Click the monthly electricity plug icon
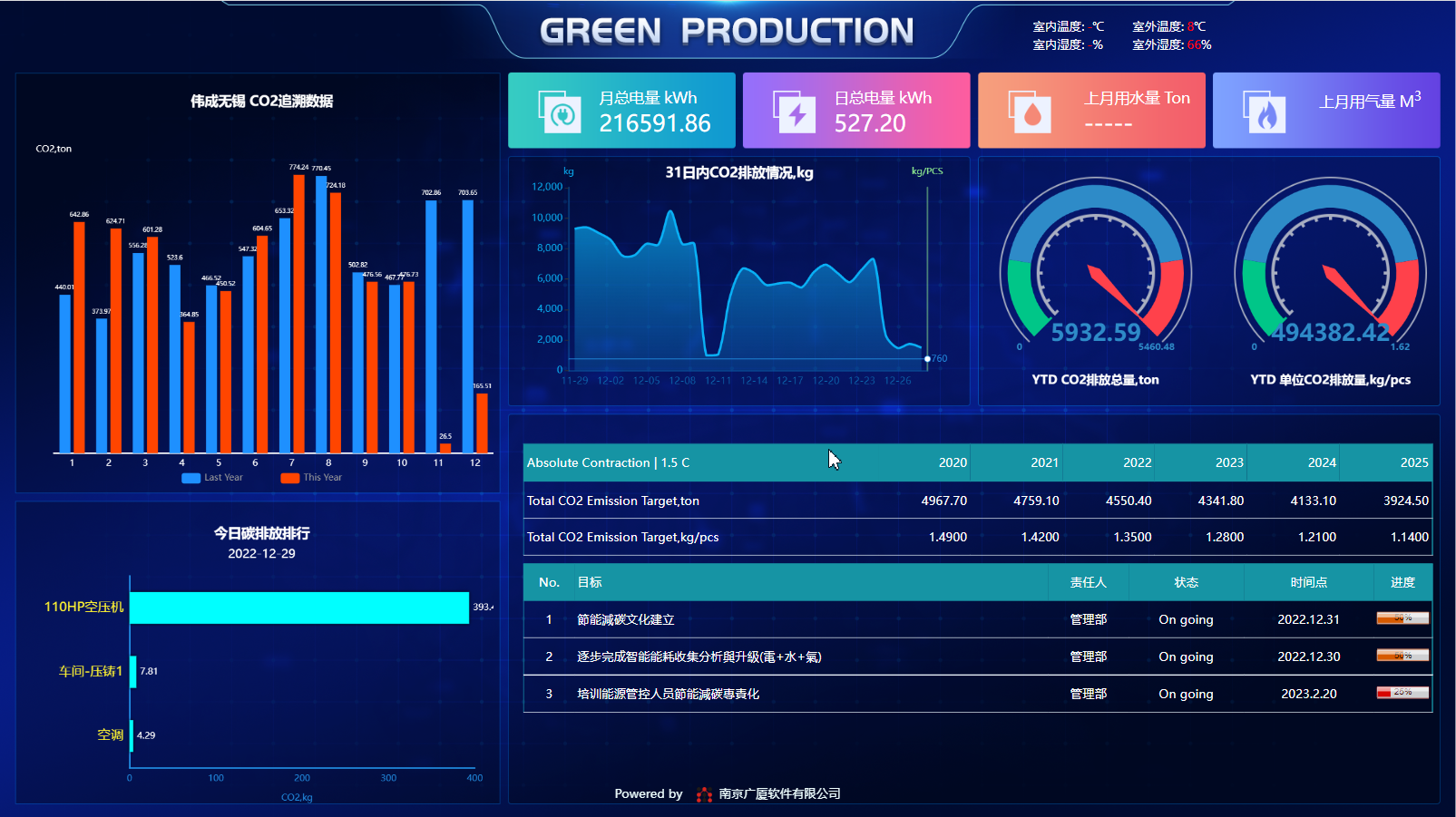Screen dimensions: 1456x817 pyautogui.click(x=560, y=112)
